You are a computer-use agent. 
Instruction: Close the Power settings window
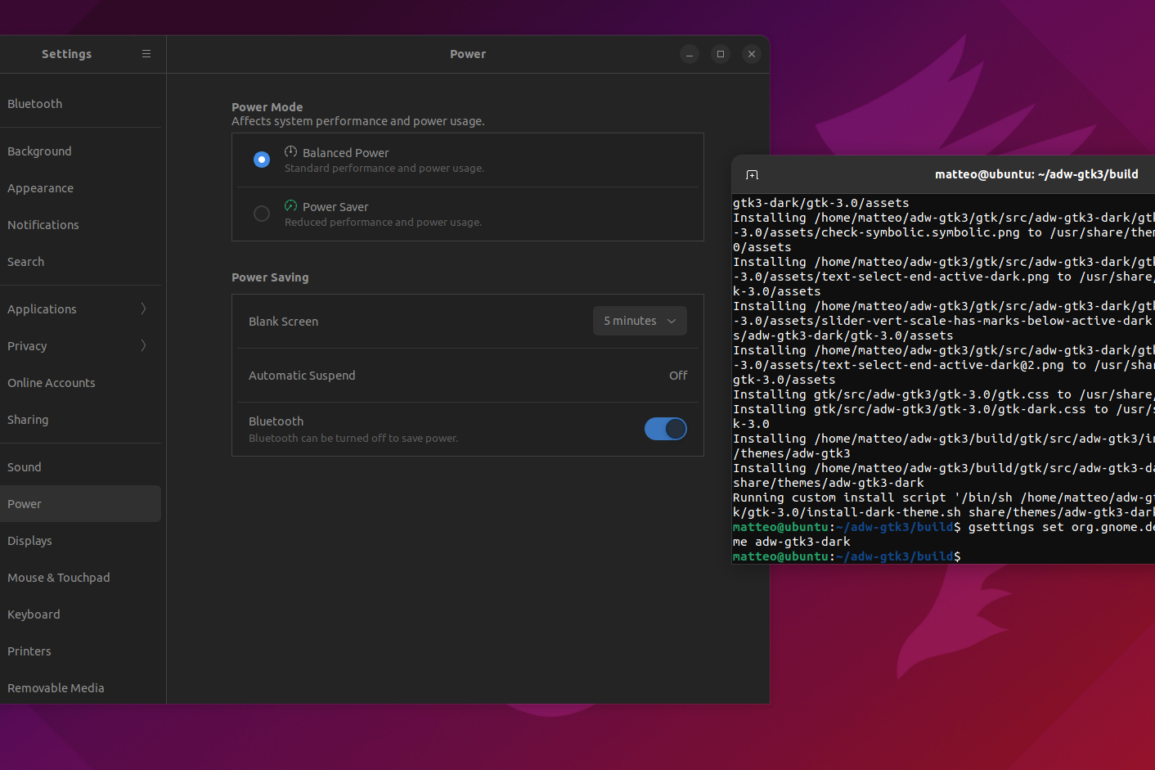(751, 54)
